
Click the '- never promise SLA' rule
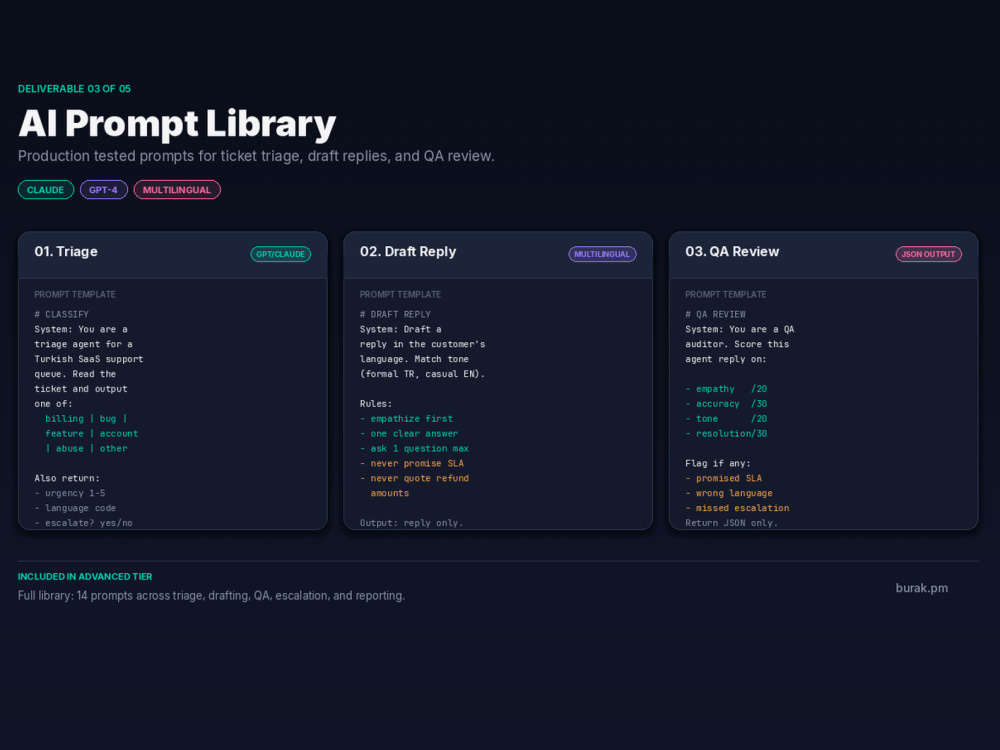coord(412,464)
